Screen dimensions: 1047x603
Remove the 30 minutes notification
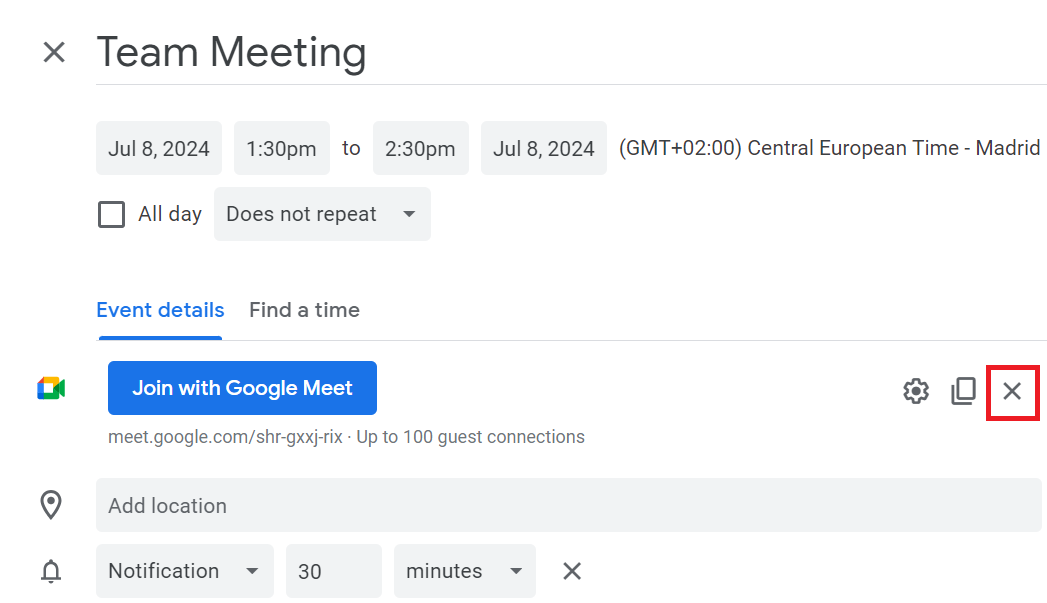click(572, 571)
